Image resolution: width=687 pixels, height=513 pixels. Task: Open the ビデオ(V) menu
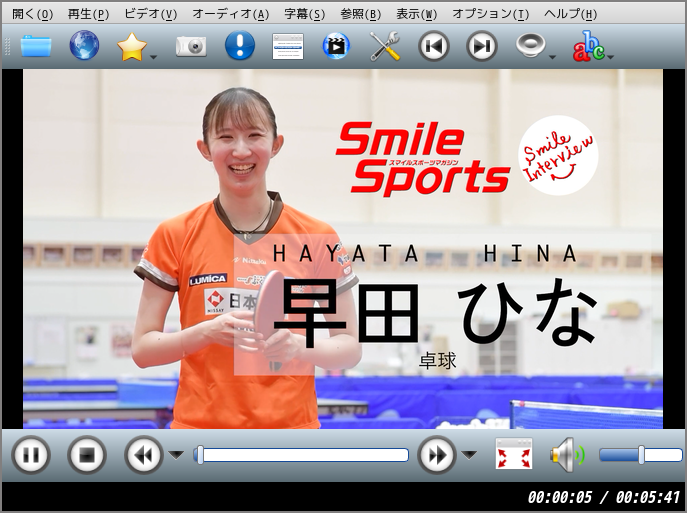(151, 14)
